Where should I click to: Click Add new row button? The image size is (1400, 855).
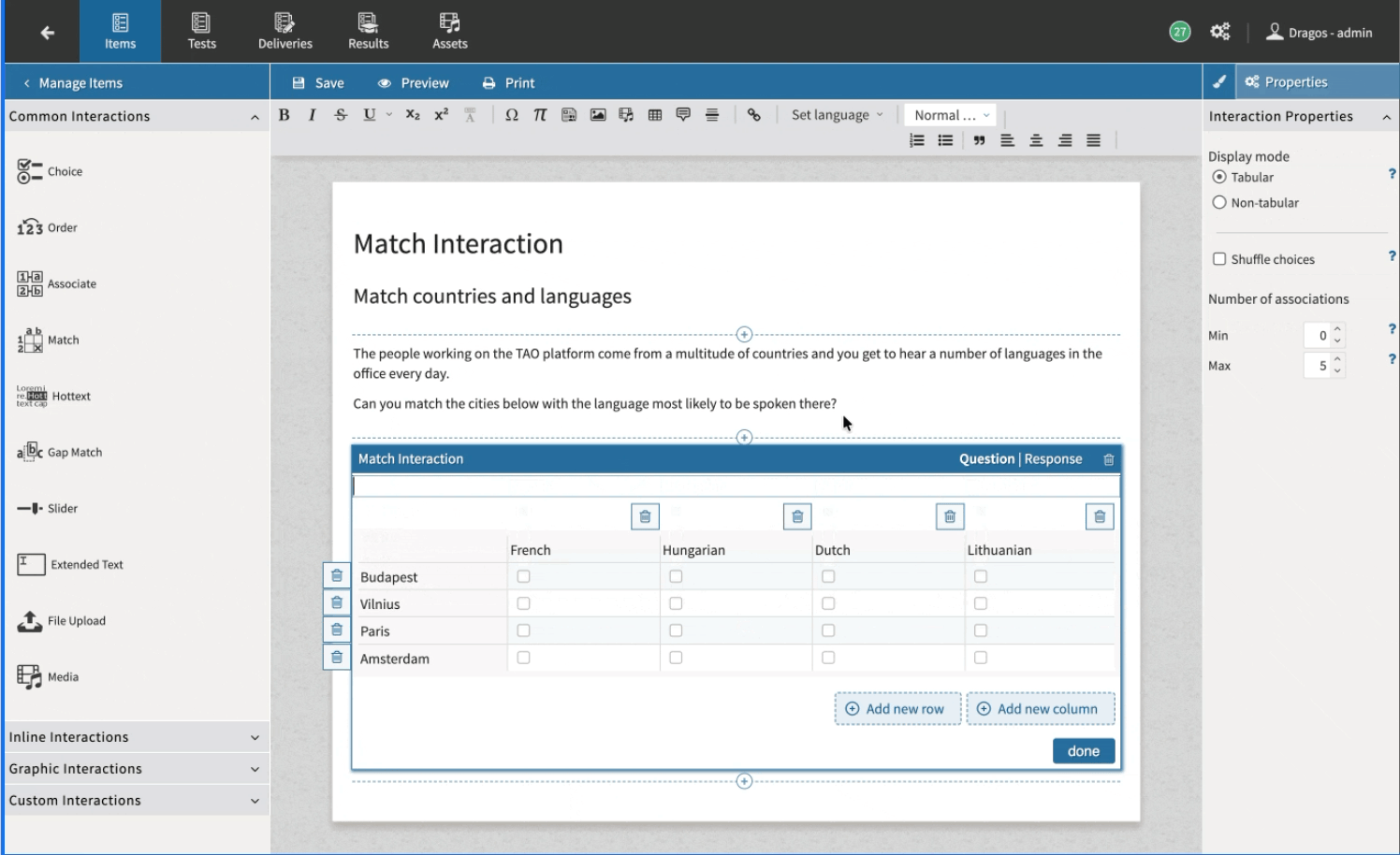tap(897, 709)
